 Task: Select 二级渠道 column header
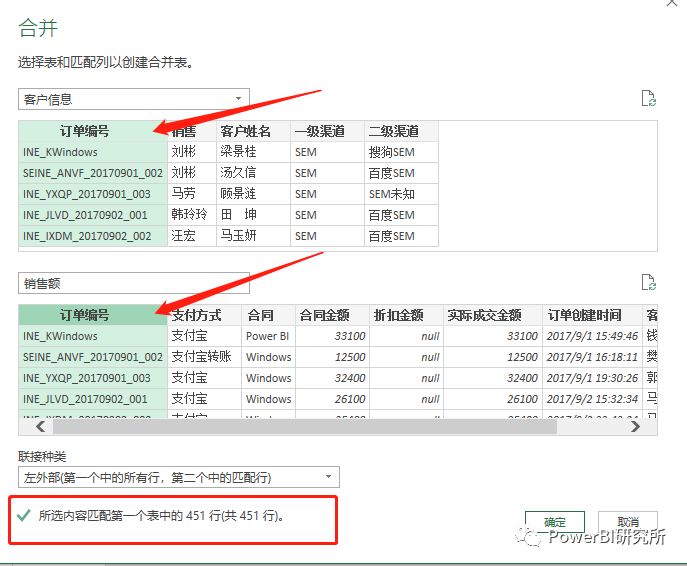(x=401, y=131)
